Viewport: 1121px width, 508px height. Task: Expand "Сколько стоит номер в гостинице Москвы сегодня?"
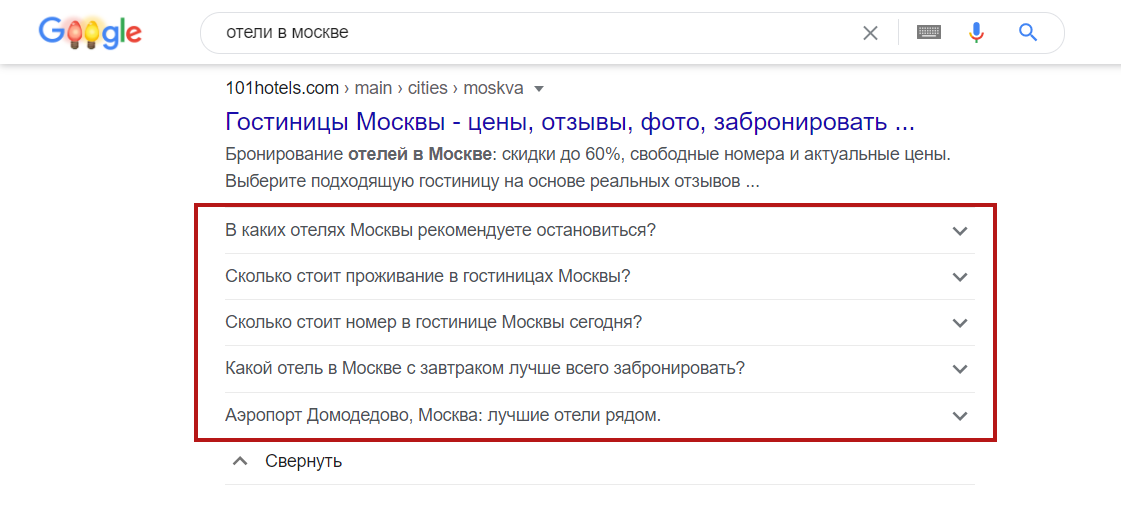pos(433,322)
